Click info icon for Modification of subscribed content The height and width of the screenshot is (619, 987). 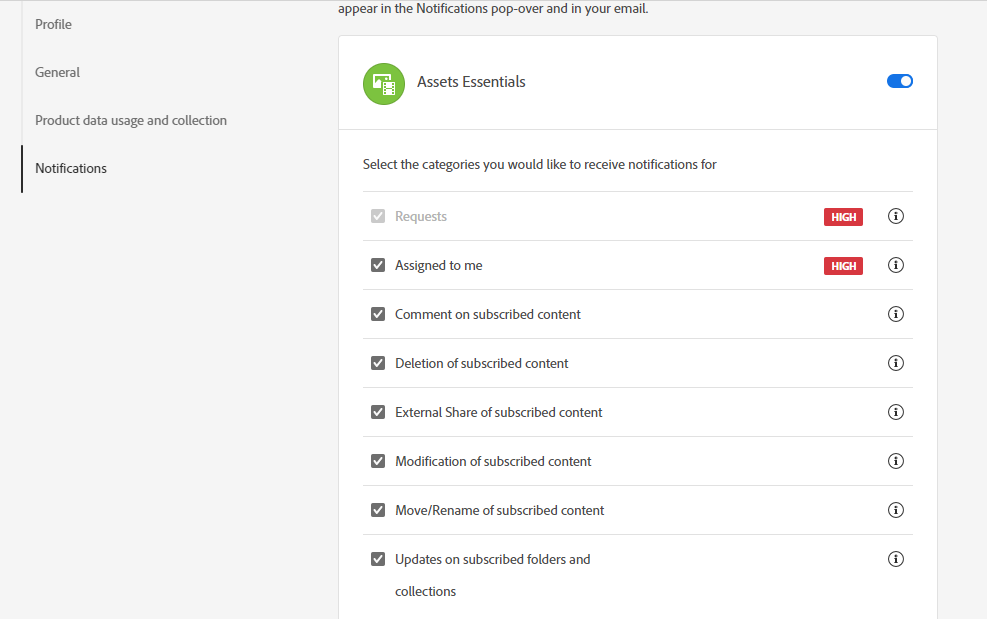coord(896,461)
